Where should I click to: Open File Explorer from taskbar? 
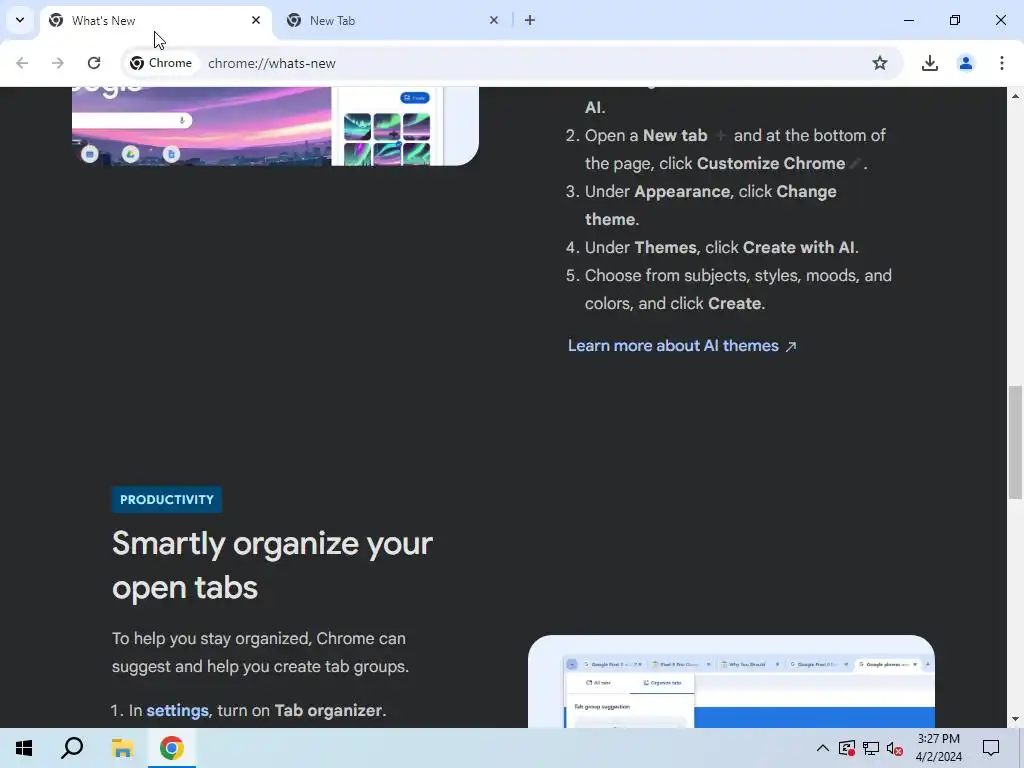122,748
